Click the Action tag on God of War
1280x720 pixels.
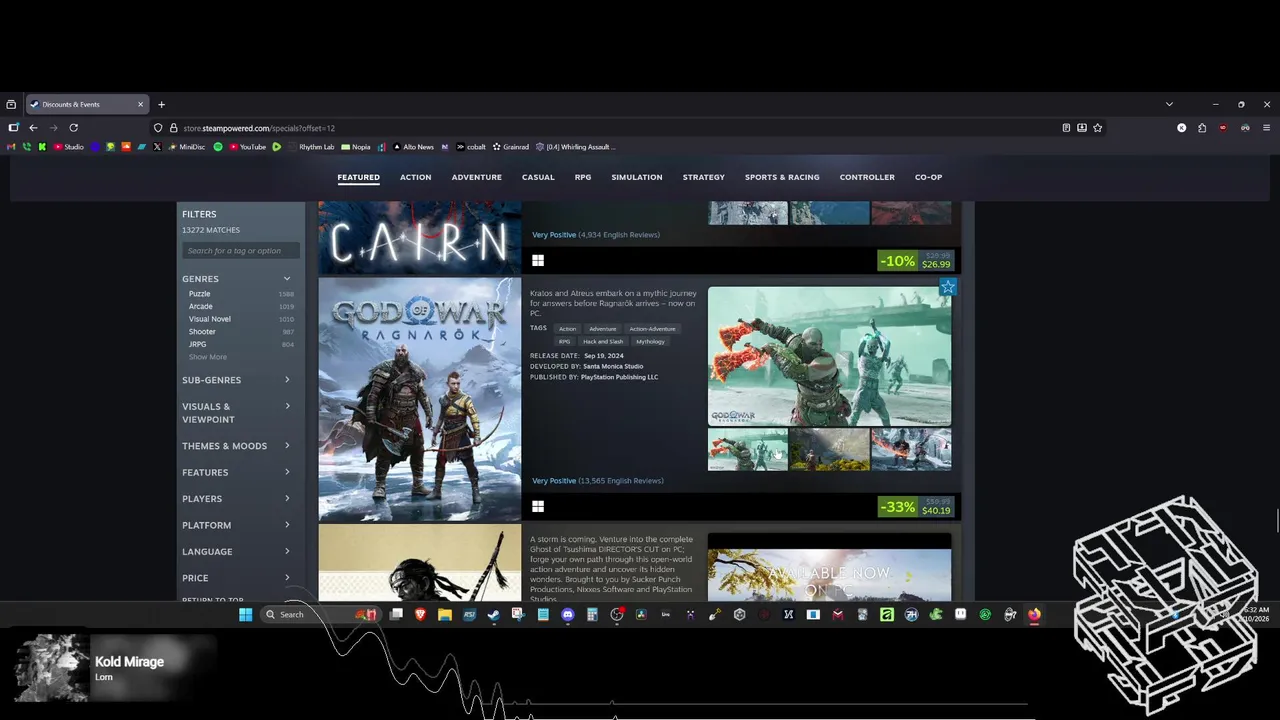pyautogui.click(x=567, y=329)
